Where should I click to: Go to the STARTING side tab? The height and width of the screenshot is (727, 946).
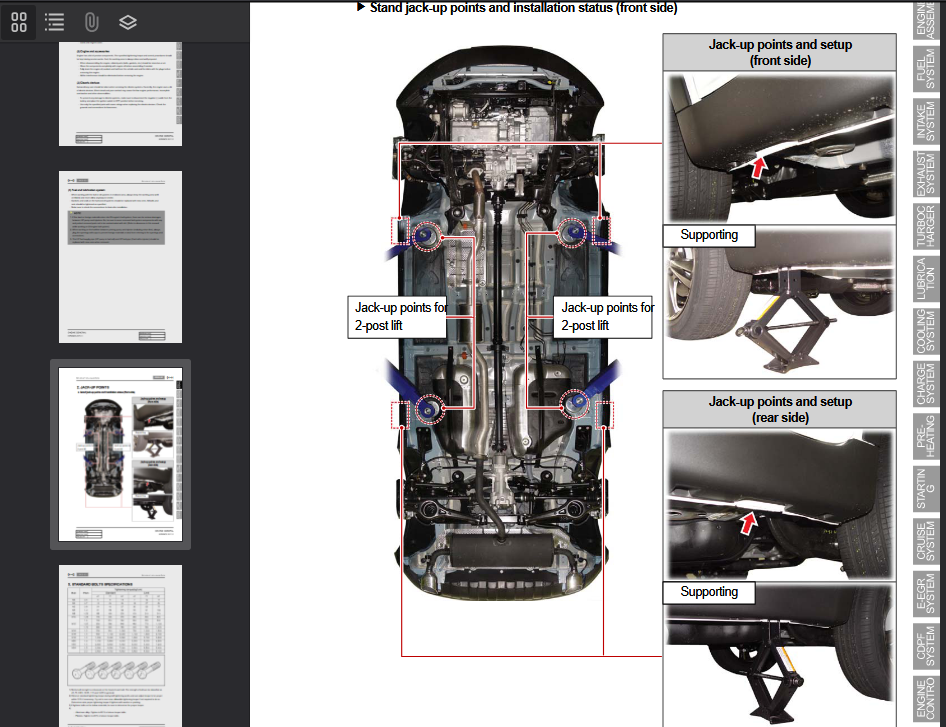pos(925,487)
